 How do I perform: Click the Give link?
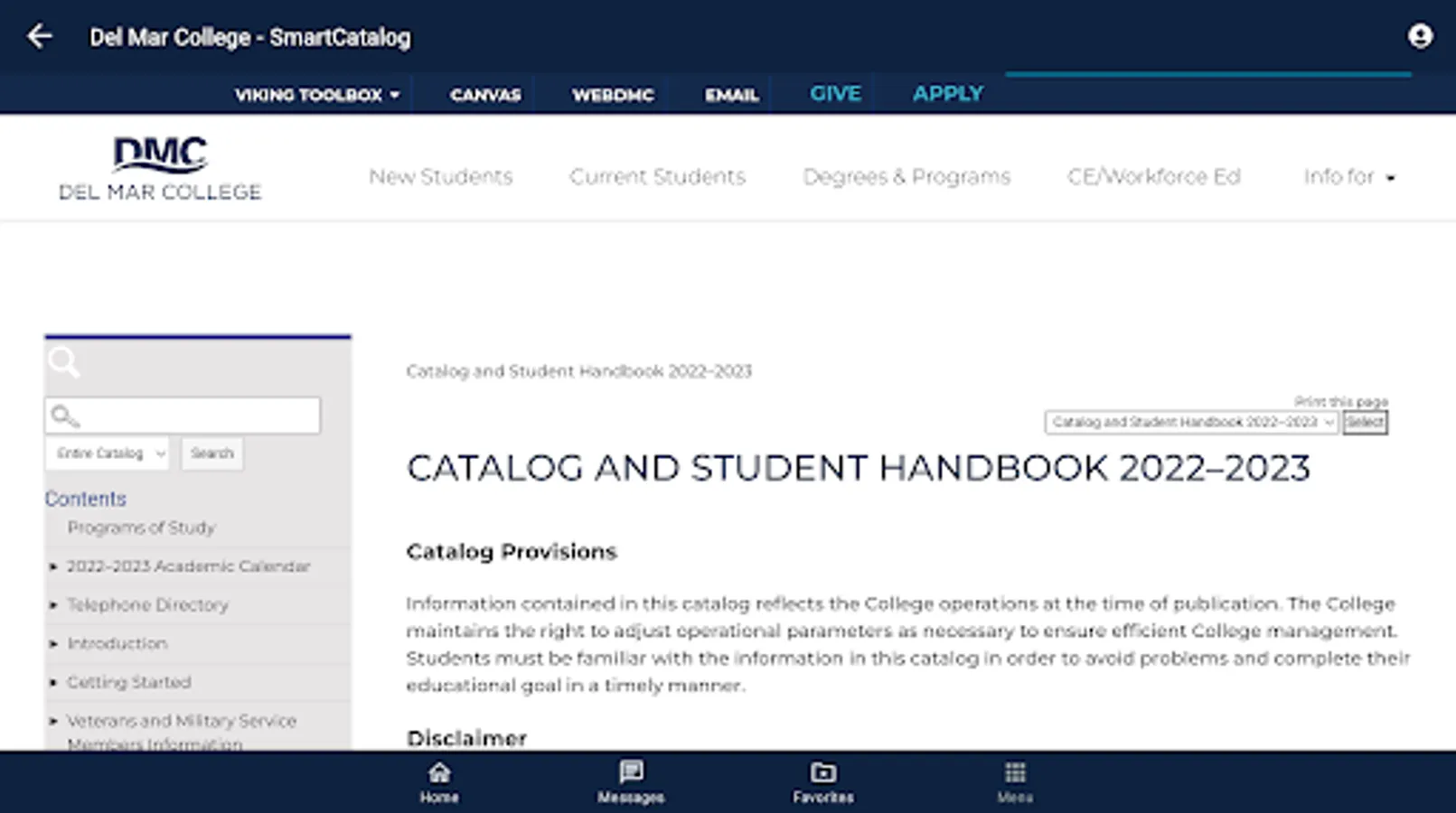click(x=835, y=94)
